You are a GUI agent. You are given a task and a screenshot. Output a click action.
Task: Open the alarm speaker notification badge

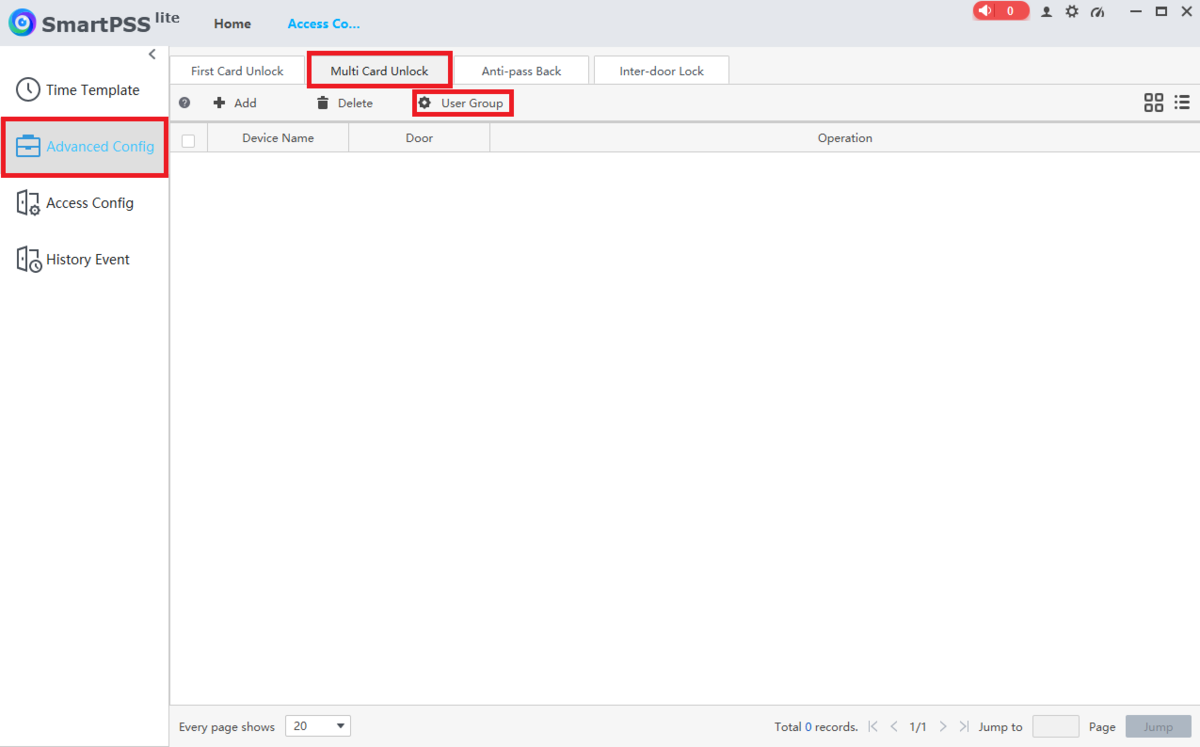click(x=1000, y=11)
